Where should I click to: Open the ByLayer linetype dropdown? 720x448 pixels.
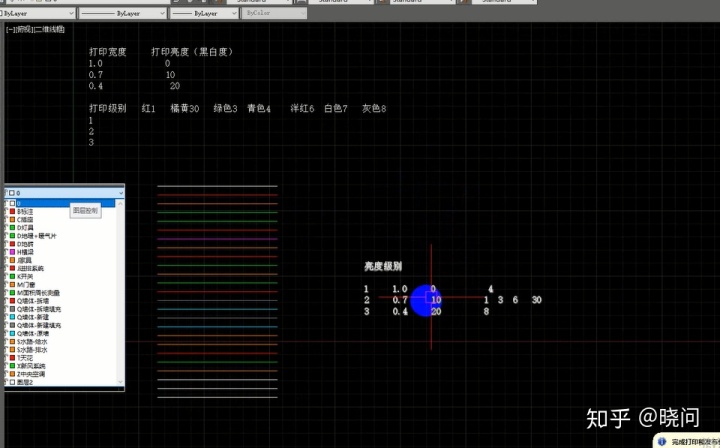coord(123,14)
